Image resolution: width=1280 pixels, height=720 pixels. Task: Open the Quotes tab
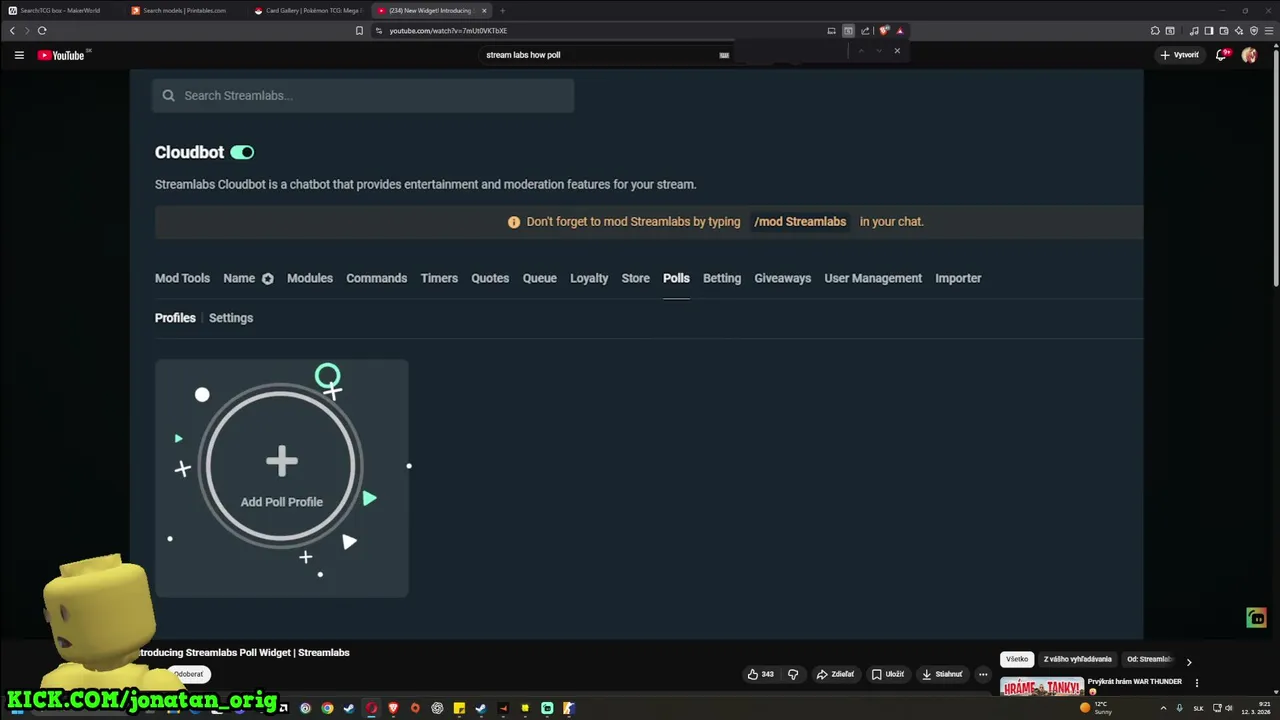[x=490, y=278]
